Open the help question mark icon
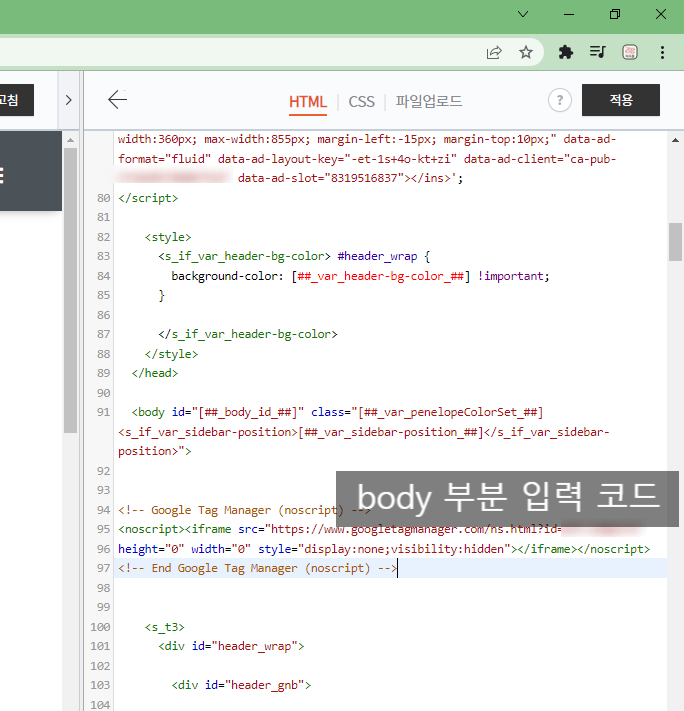Image resolution: width=684 pixels, height=711 pixels. click(x=560, y=100)
